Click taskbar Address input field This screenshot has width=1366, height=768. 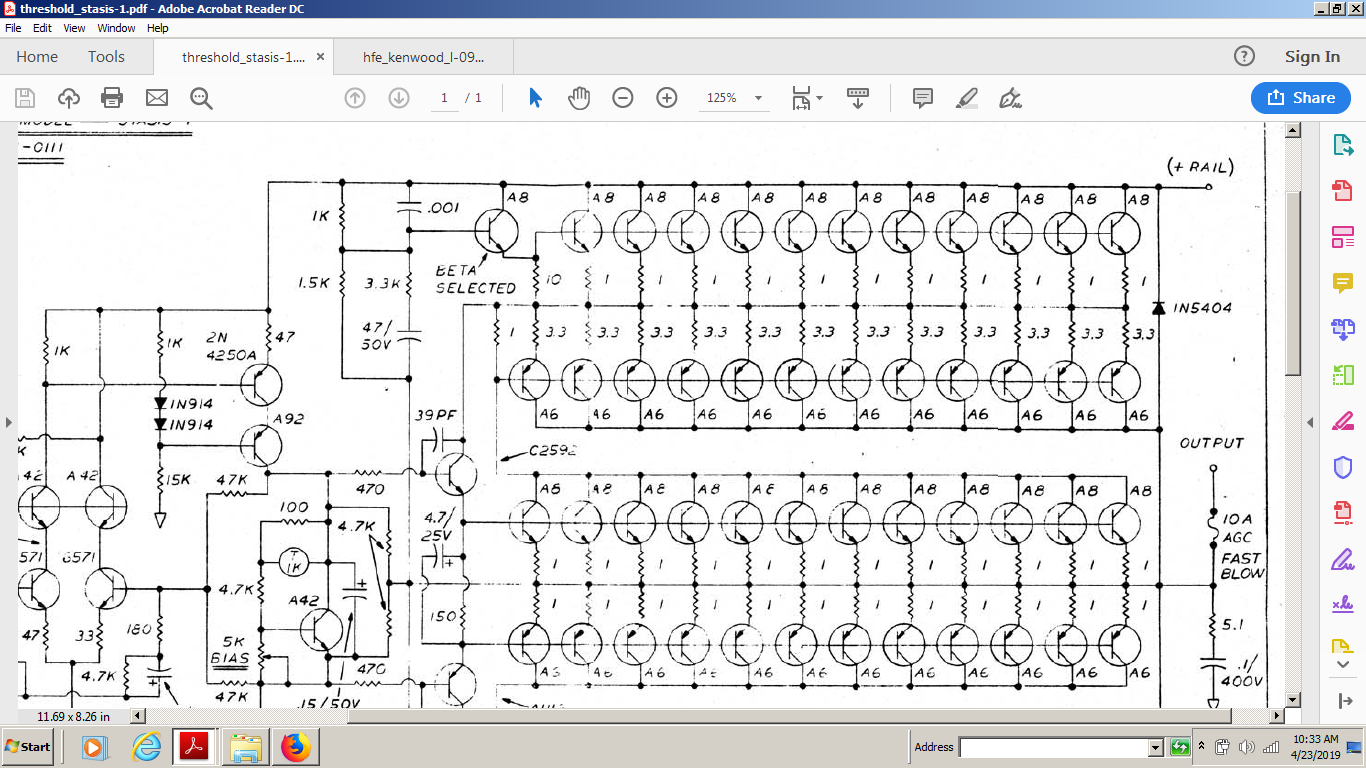1053,747
